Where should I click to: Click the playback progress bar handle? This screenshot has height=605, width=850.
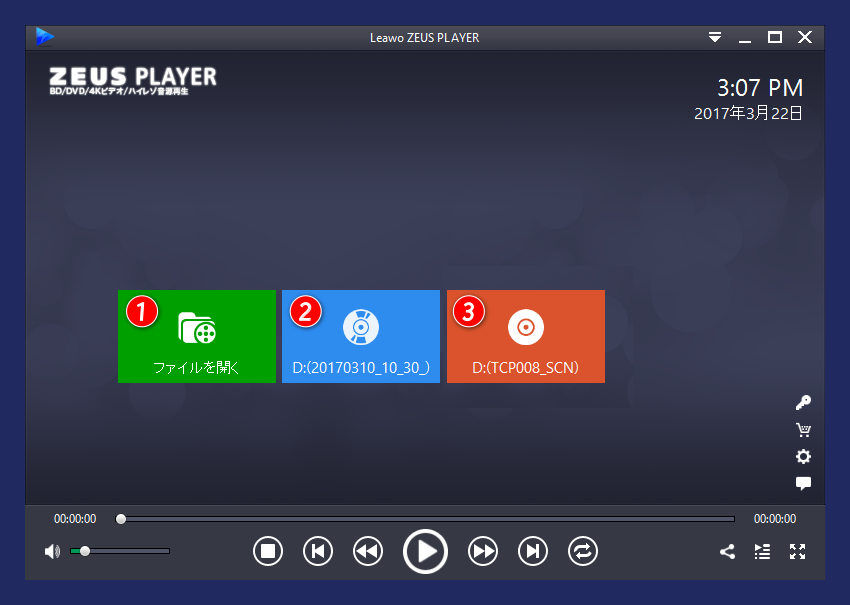[121, 518]
